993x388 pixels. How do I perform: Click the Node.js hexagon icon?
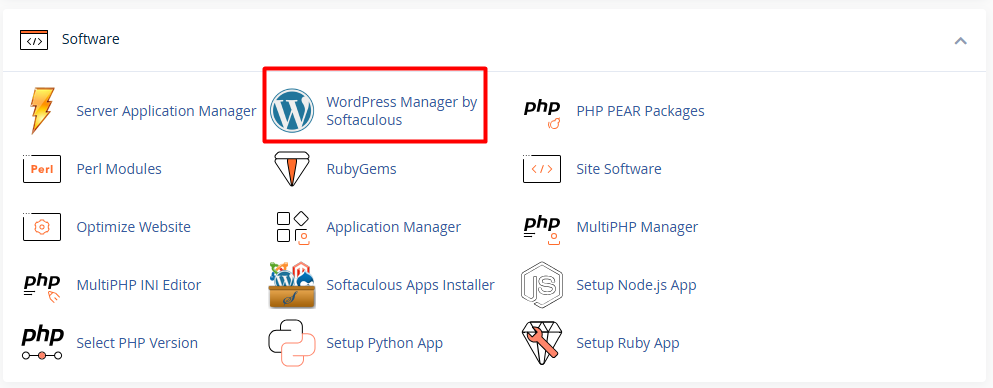click(542, 285)
